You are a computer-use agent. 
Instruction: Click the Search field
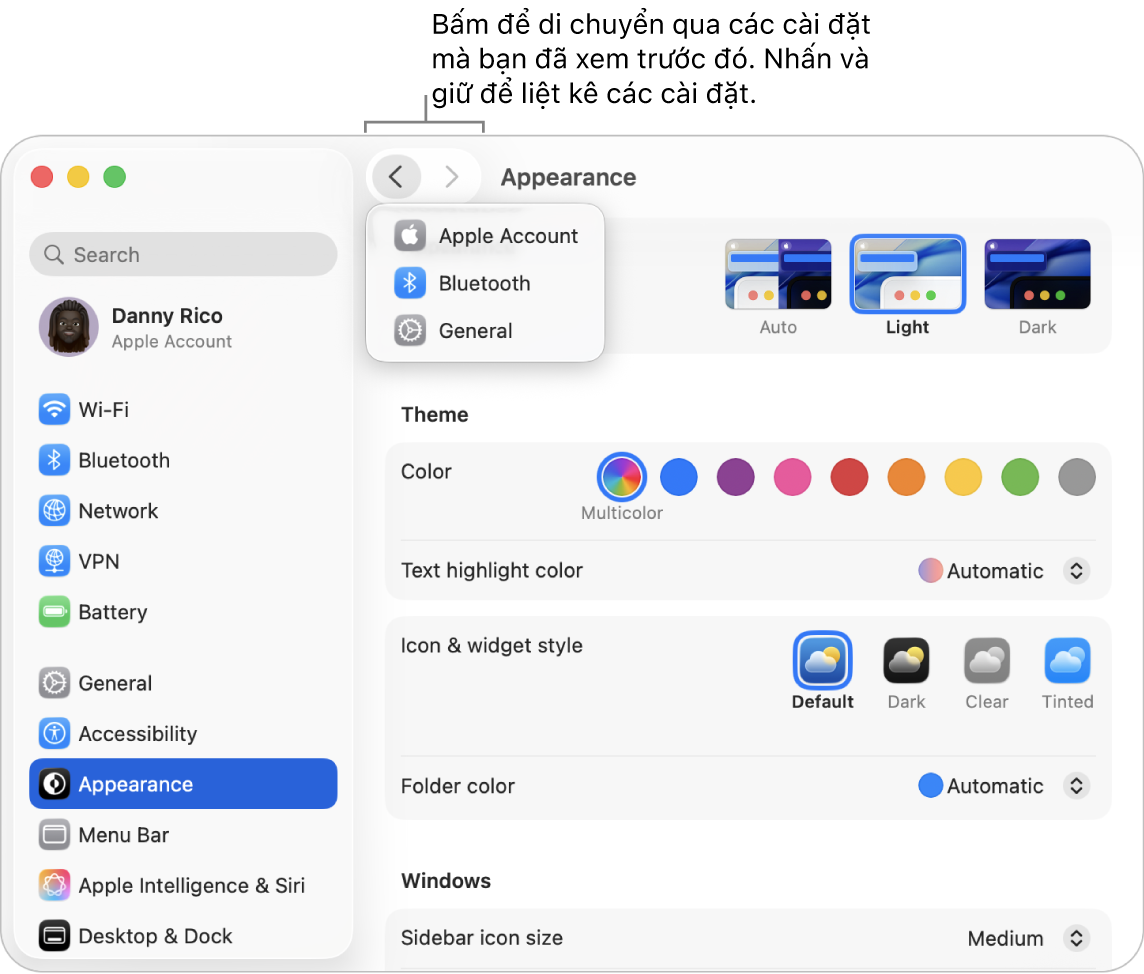(x=184, y=255)
